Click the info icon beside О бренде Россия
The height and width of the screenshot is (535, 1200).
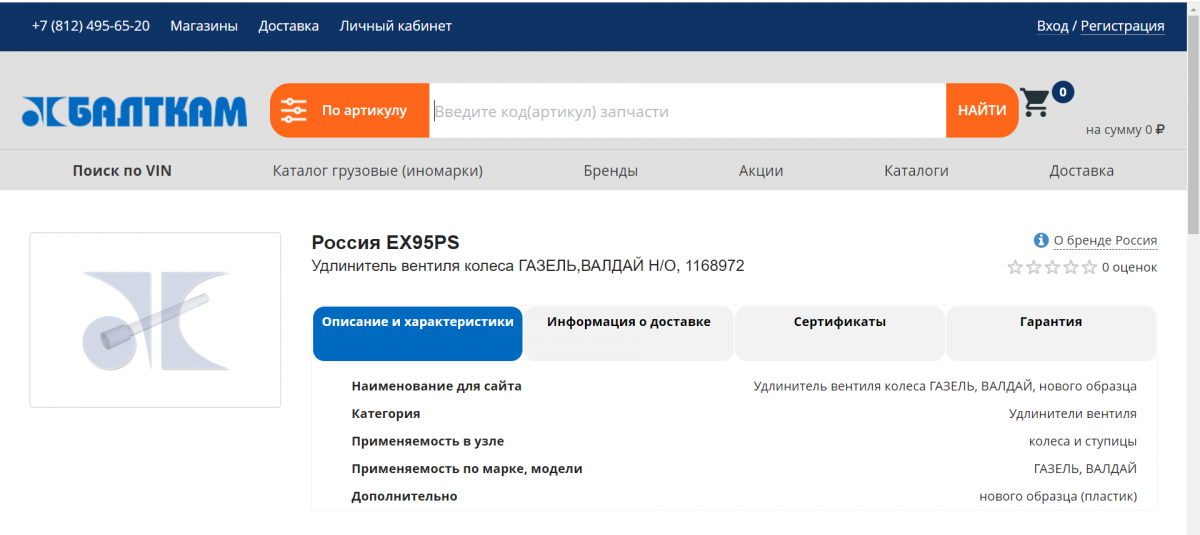pos(1041,240)
